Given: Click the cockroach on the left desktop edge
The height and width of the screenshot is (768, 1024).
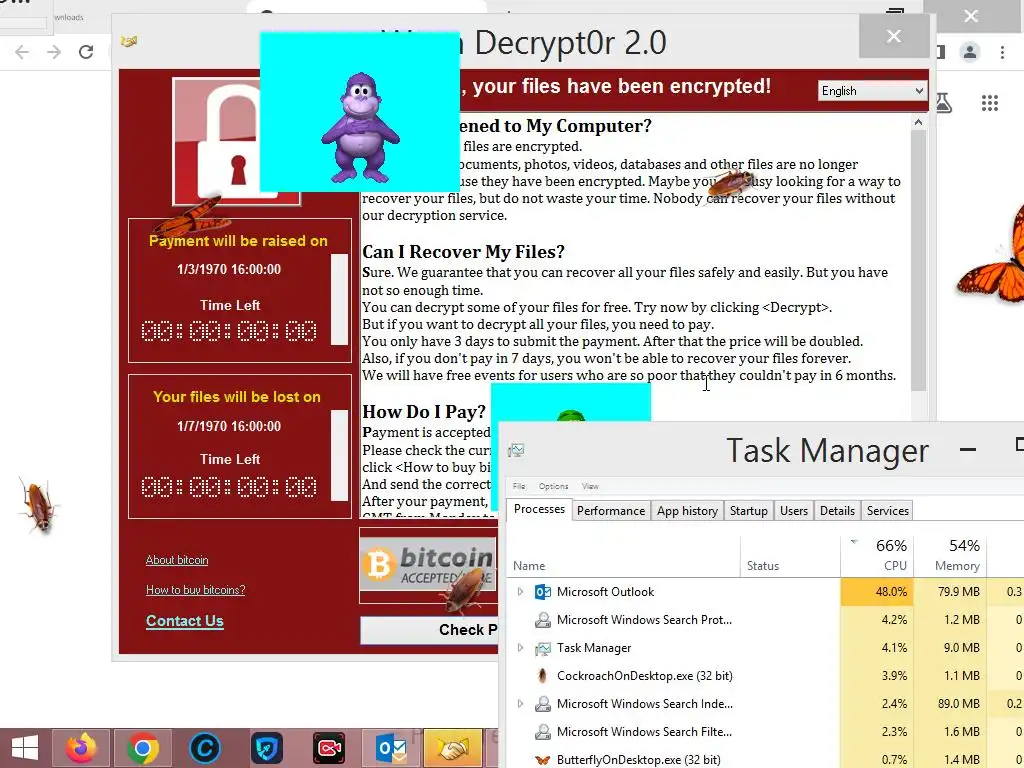Looking at the screenshot, I should coord(39,505).
